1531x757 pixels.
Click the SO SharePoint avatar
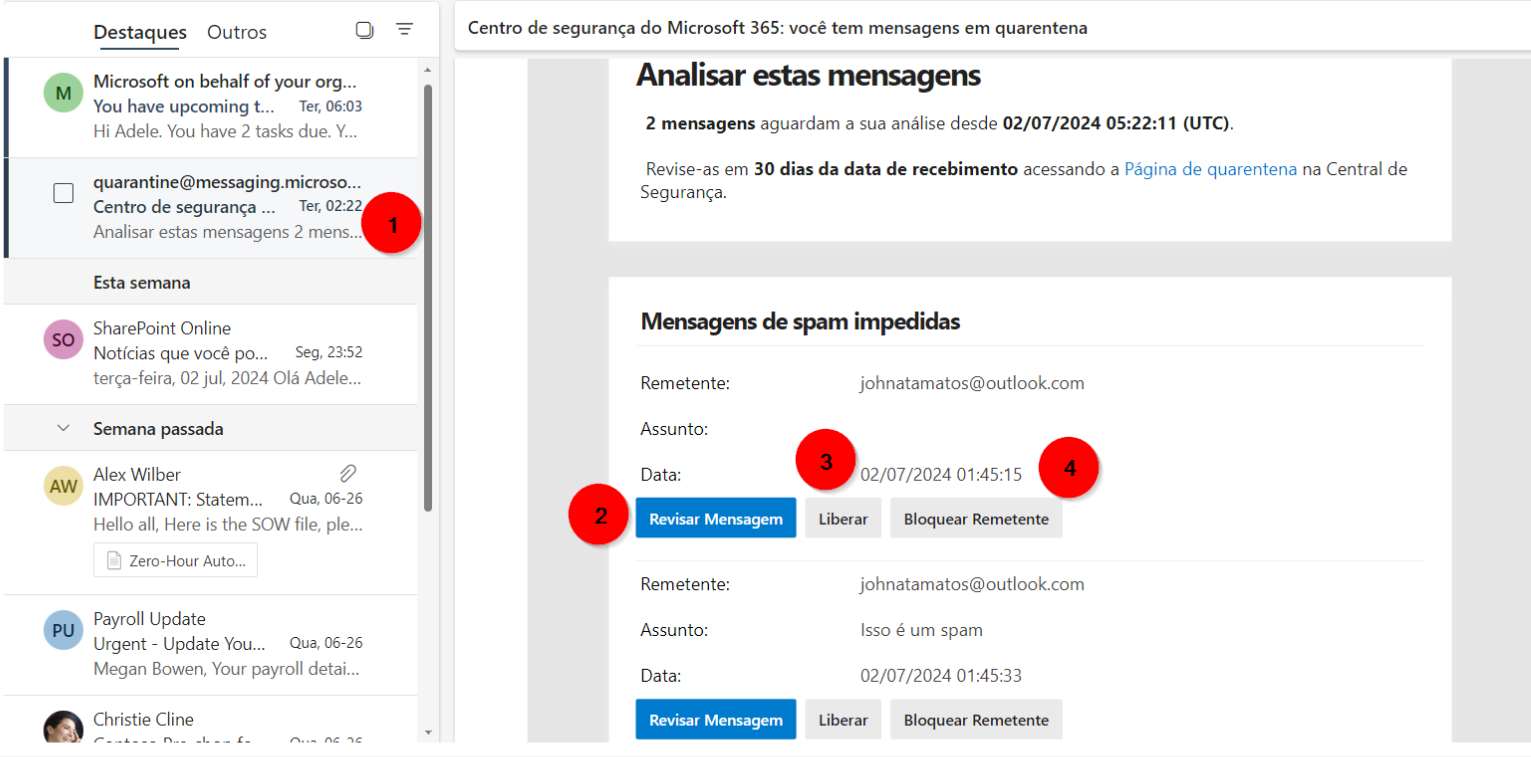click(63, 340)
